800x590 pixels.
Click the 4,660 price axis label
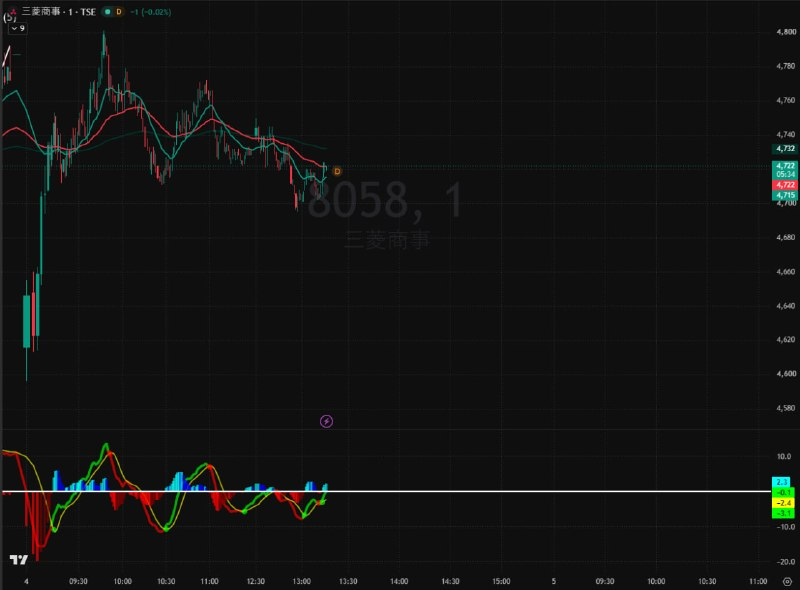click(786, 272)
